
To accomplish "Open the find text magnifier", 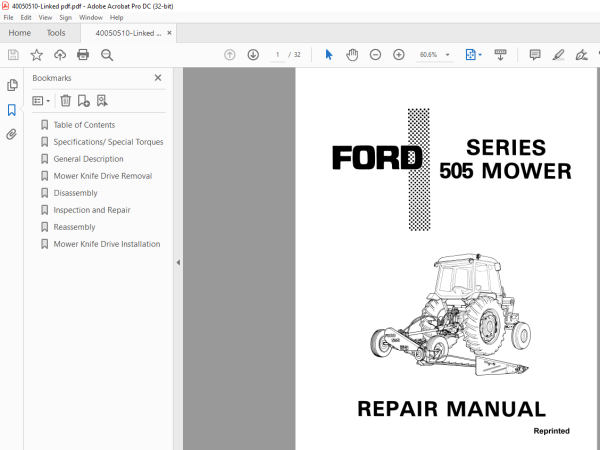I will coord(107,55).
